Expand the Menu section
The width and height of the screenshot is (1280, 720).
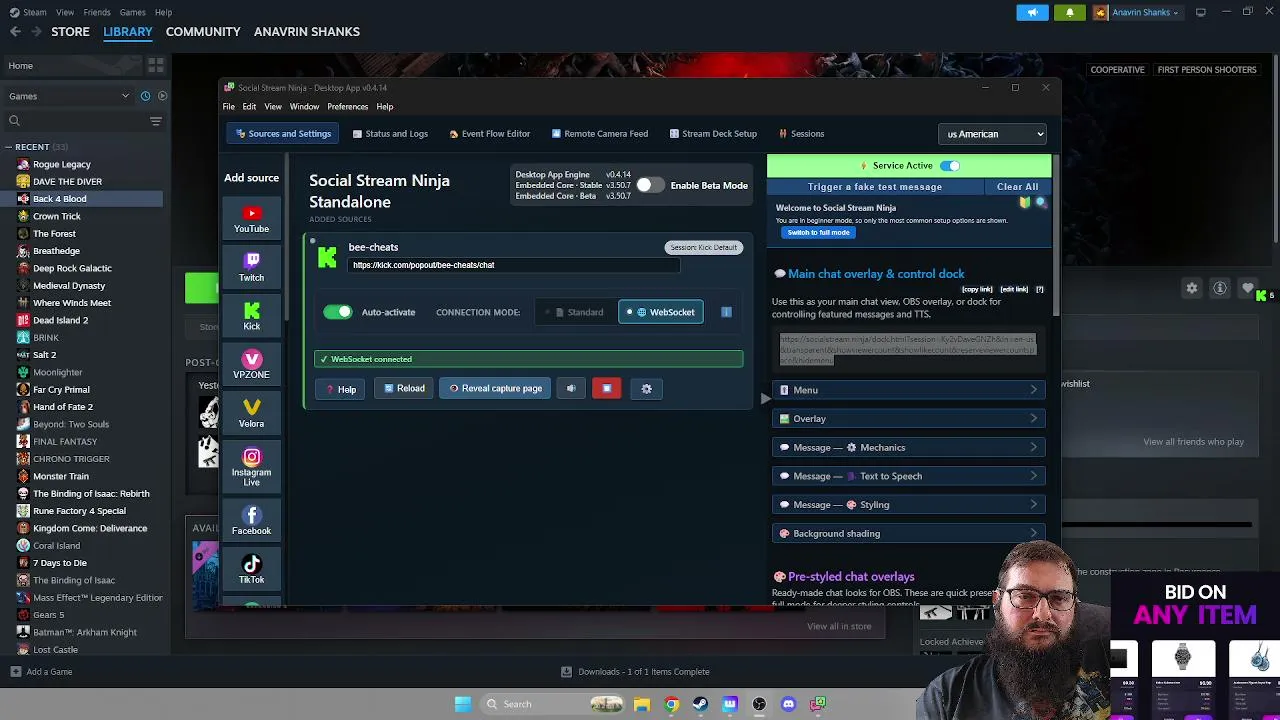pyautogui.click(x=909, y=390)
